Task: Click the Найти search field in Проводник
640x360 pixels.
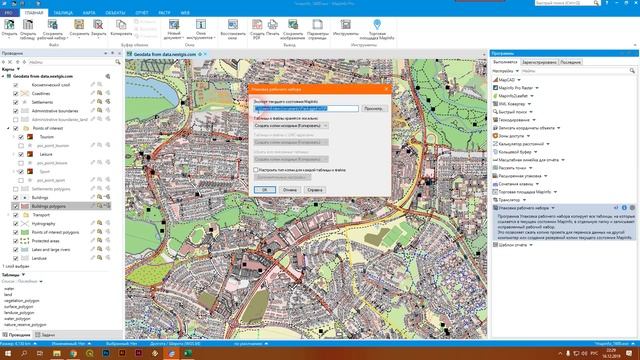Action: tap(71, 62)
